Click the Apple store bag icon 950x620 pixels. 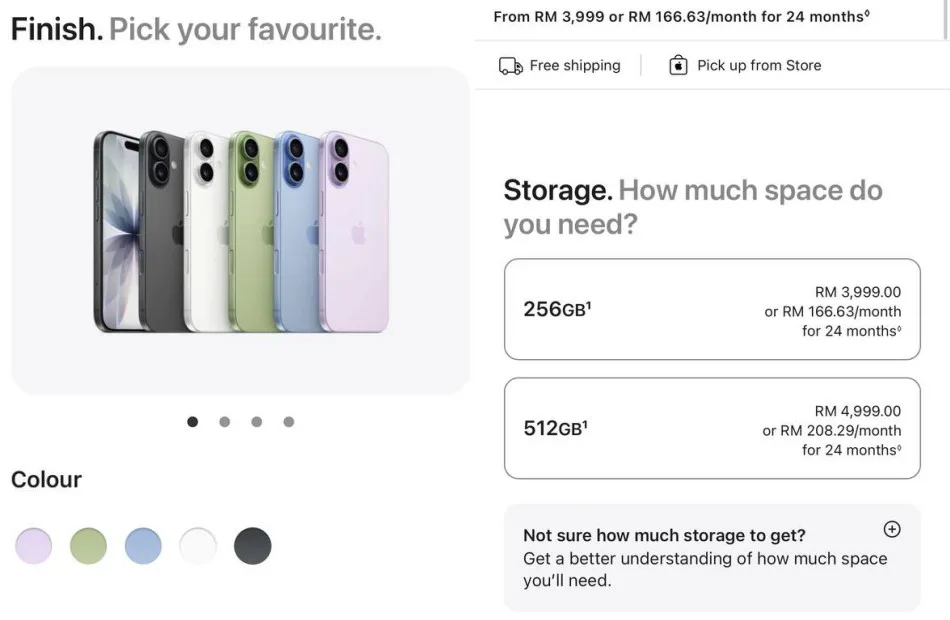pyautogui.click(x=678, y=66)
